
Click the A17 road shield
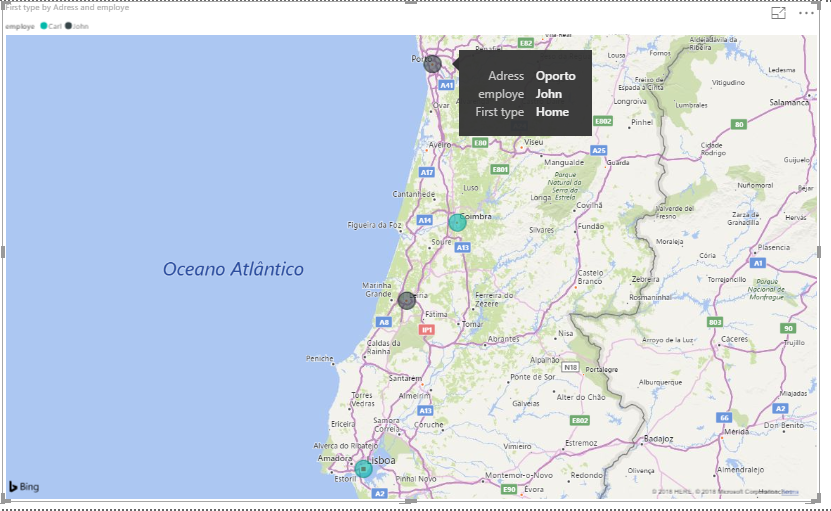tap(427, 172)
